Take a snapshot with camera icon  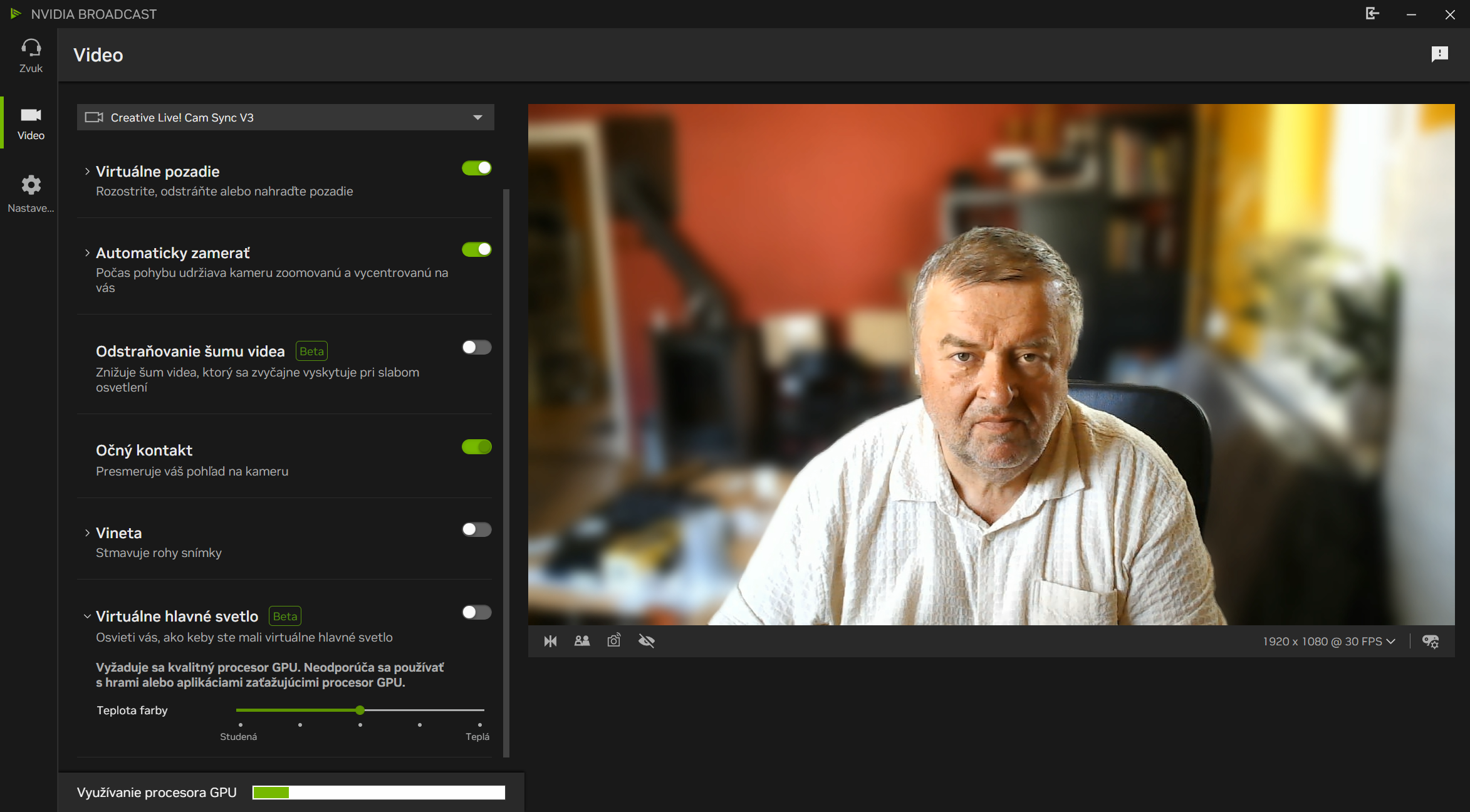(613, 641)
